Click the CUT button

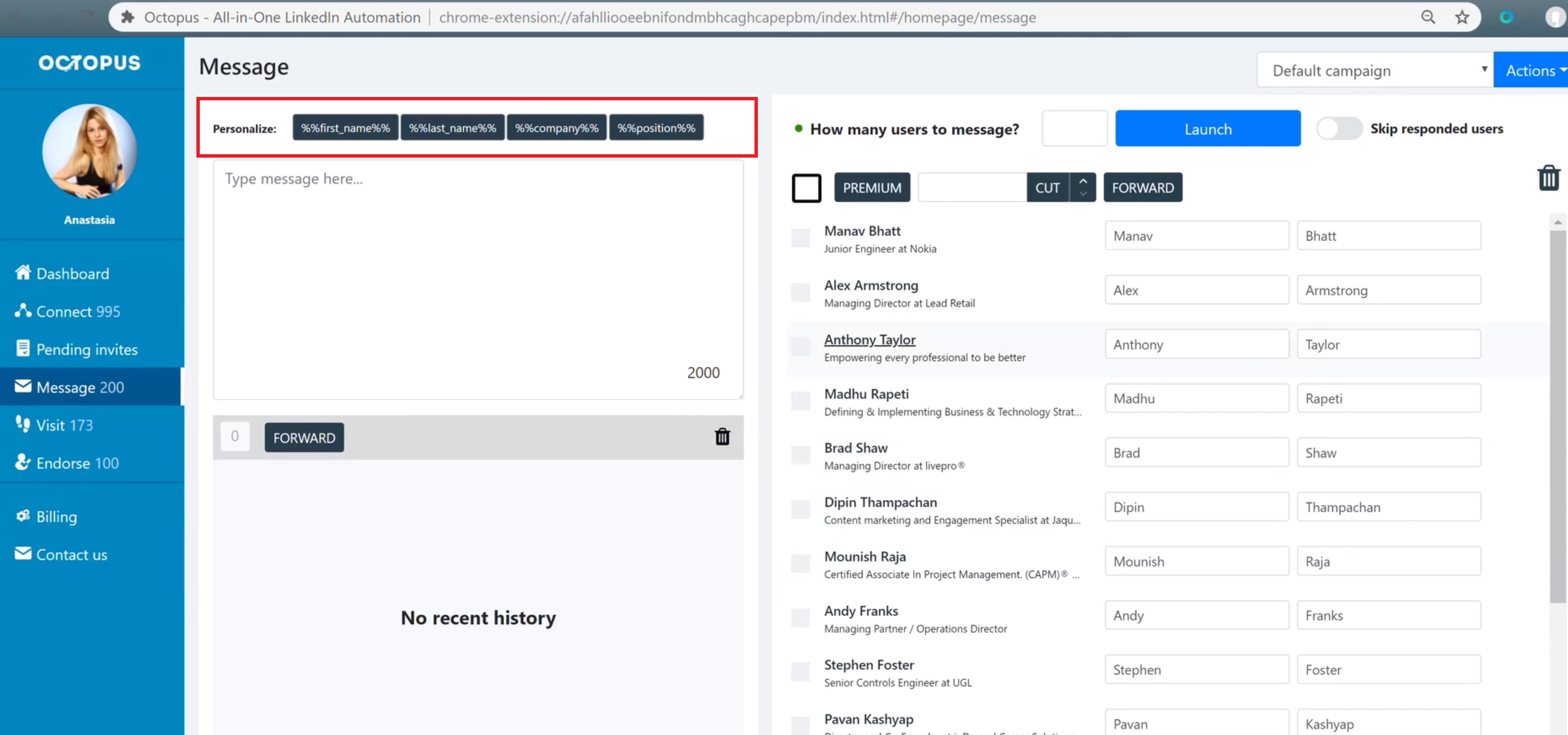pos(1047,188)
